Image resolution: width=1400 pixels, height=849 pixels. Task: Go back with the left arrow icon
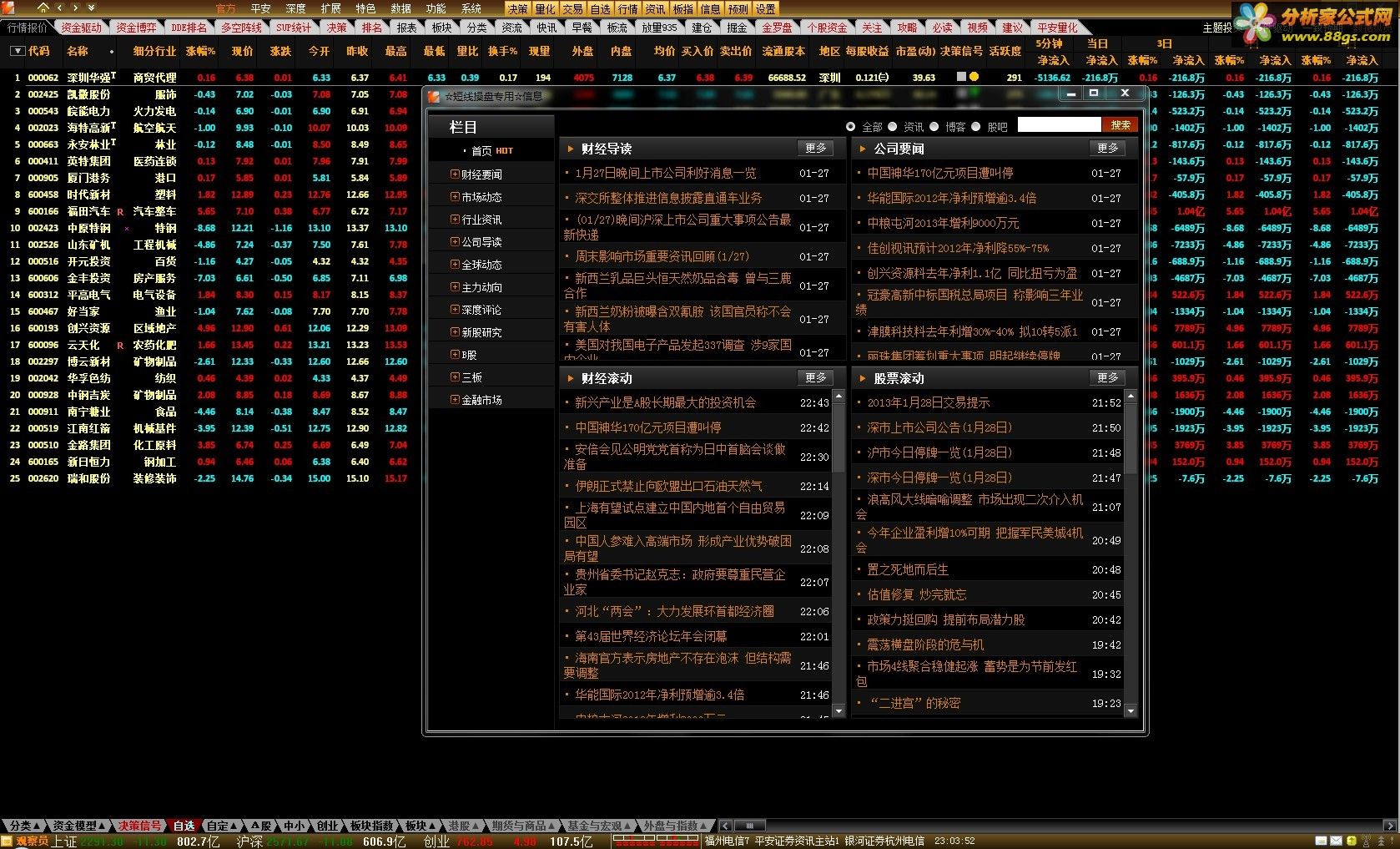coord(58,8)
